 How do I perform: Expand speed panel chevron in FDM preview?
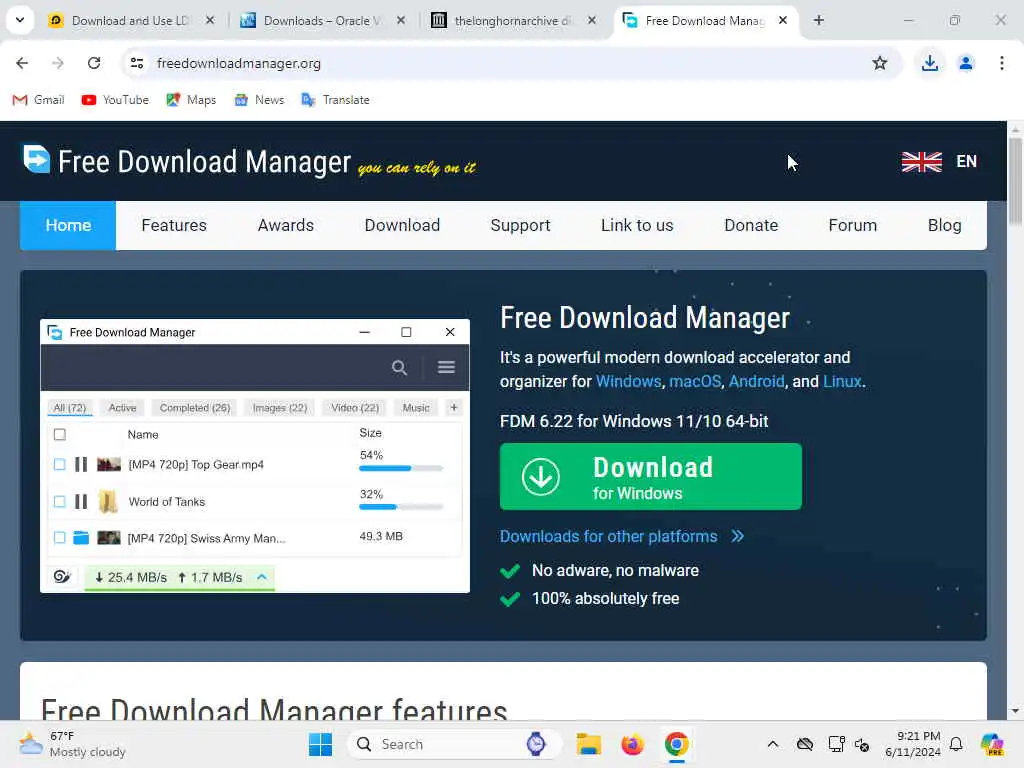pos(262,577)
